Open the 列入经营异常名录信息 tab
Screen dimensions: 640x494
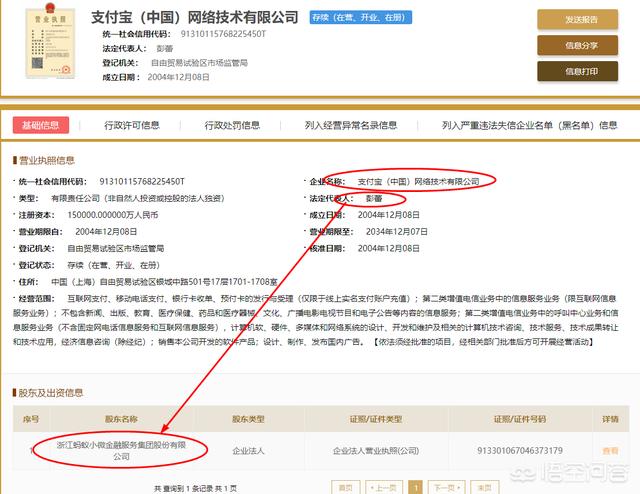click(351, 125)
